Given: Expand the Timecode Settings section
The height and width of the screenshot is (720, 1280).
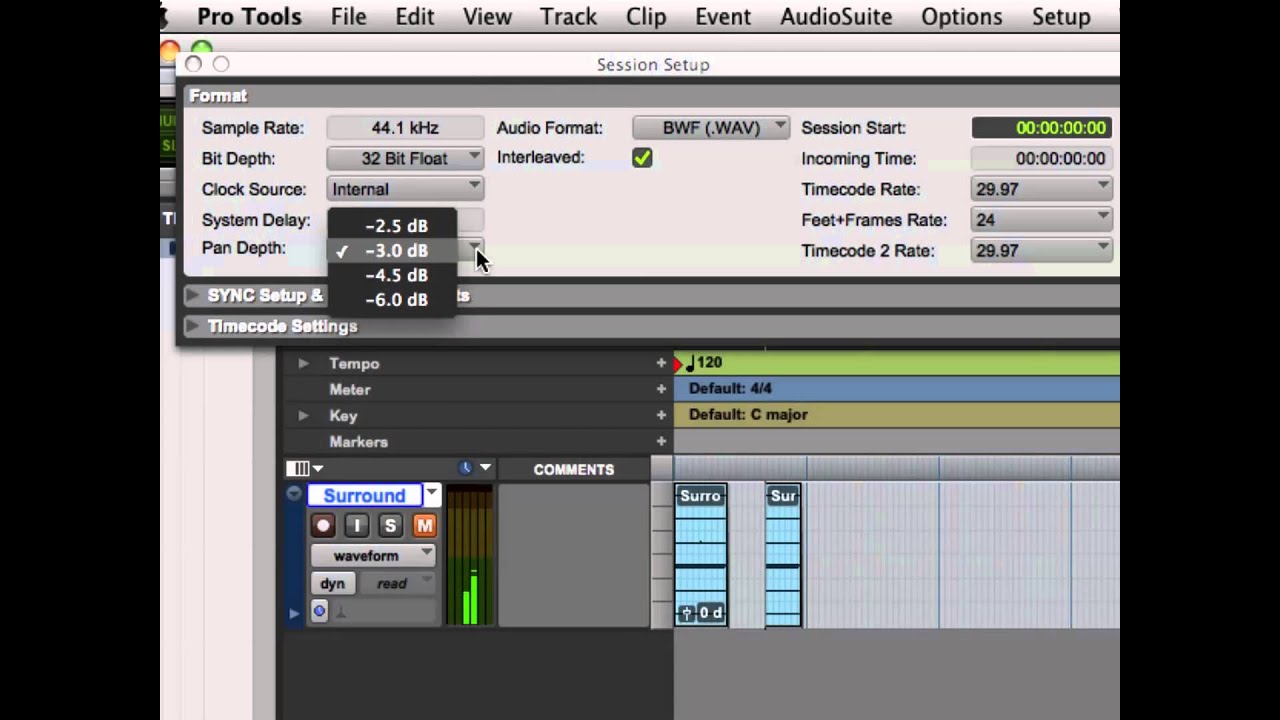Looking at the screenshot, I should [x=193, y=326].
